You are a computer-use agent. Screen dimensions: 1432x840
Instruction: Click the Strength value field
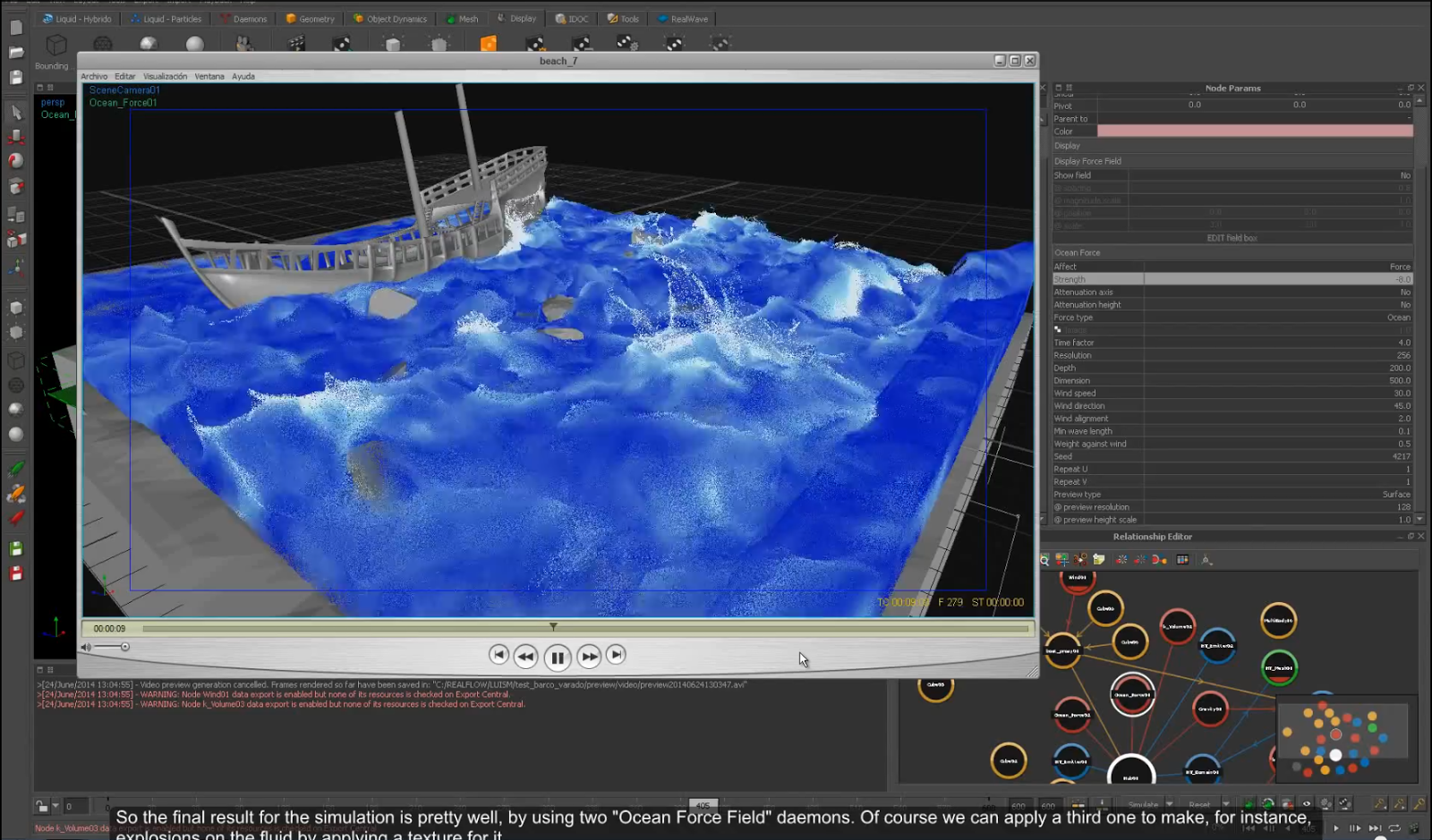(1278, 280)
